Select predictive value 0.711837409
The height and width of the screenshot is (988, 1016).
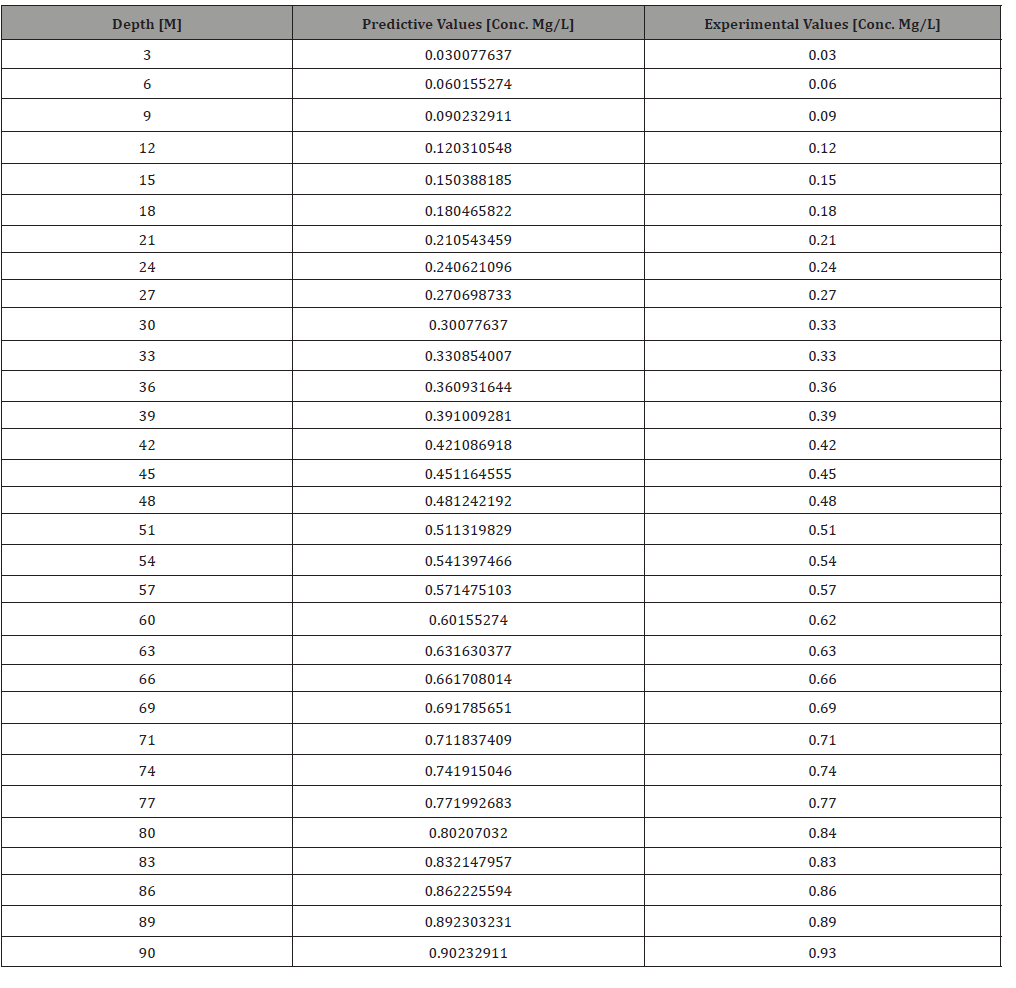(x=468, y=740)
